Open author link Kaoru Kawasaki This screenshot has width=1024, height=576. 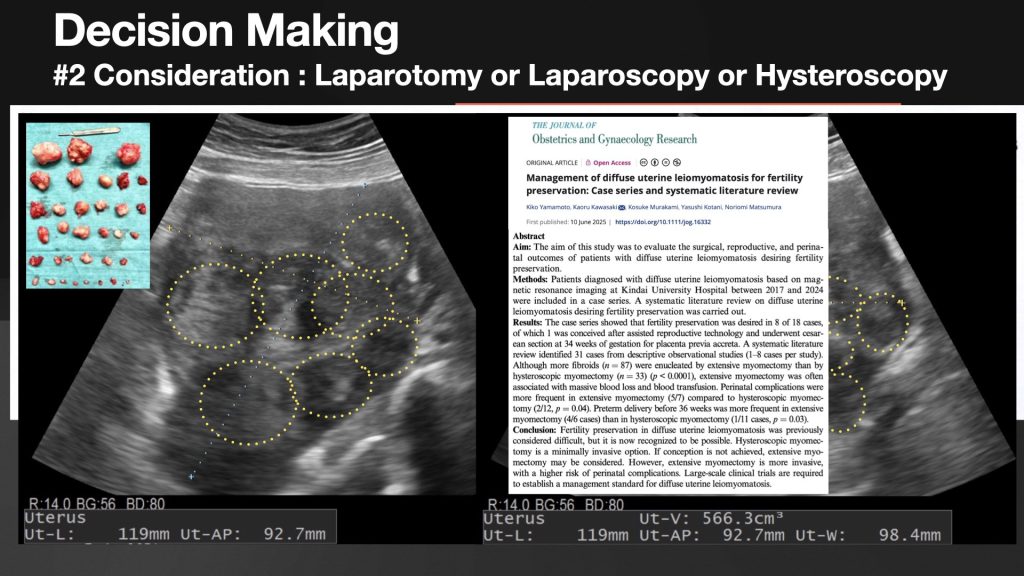pos(595,207)
